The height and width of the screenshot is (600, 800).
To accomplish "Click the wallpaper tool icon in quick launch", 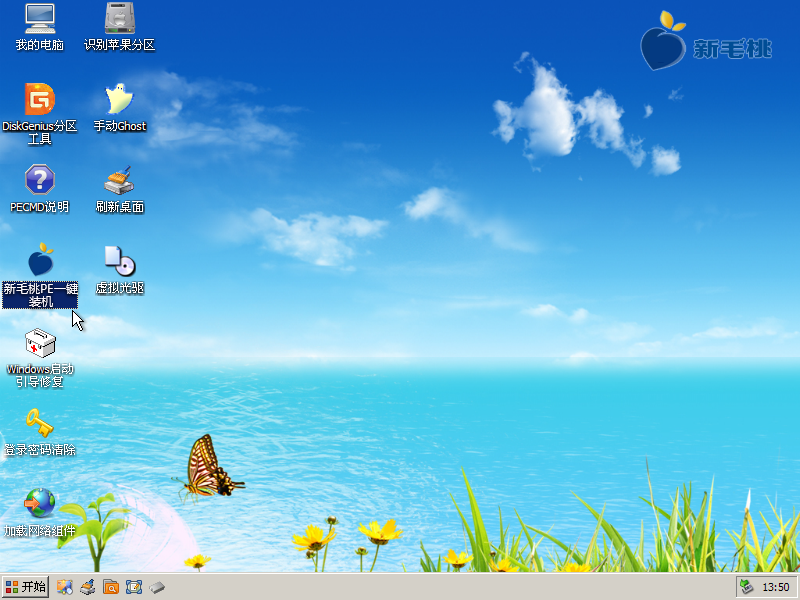I will pos(64,587).
